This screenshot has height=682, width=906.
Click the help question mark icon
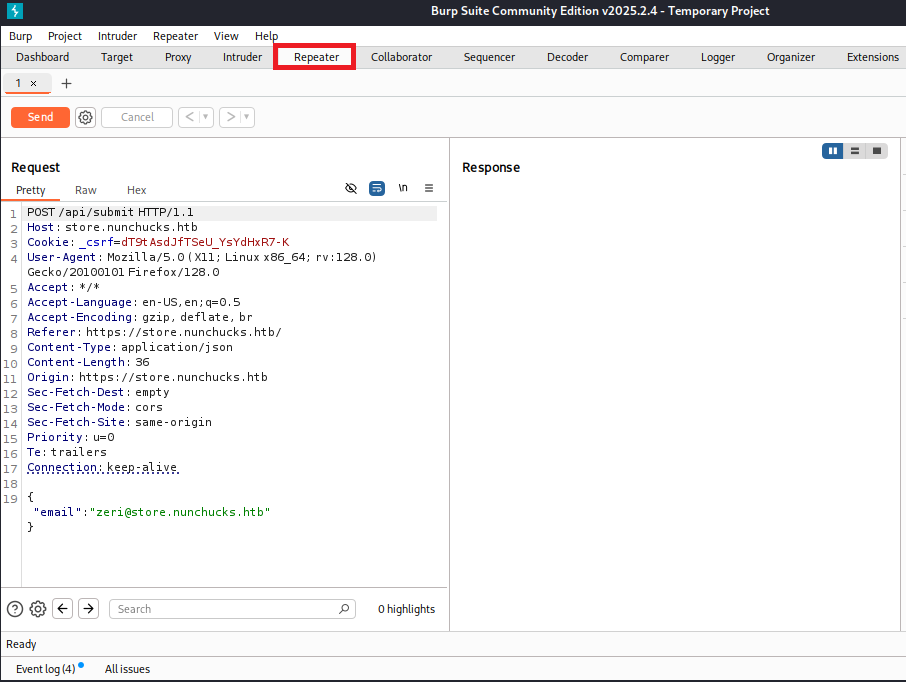15,608
